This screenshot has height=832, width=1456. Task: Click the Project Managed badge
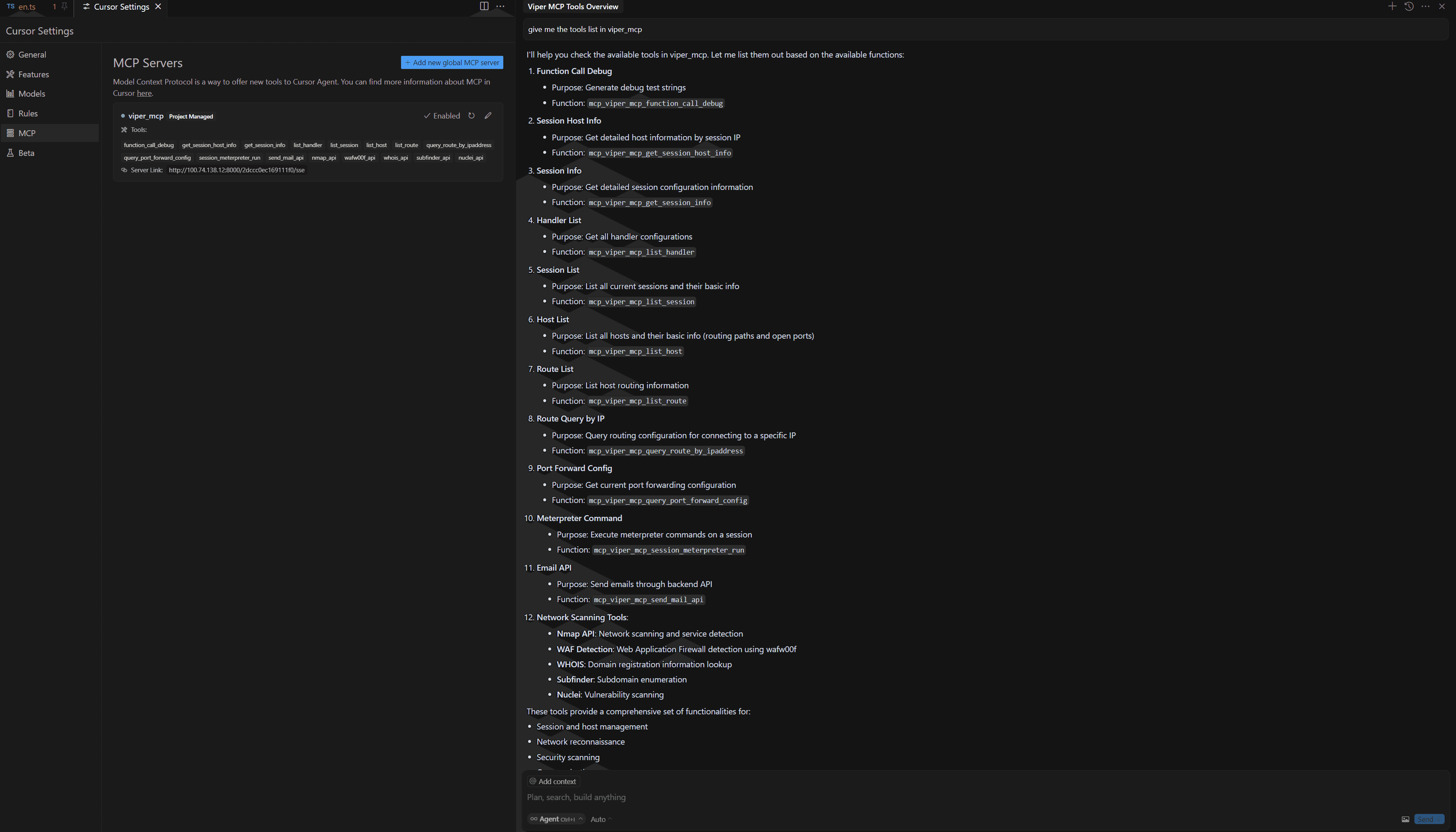(191, 116)
